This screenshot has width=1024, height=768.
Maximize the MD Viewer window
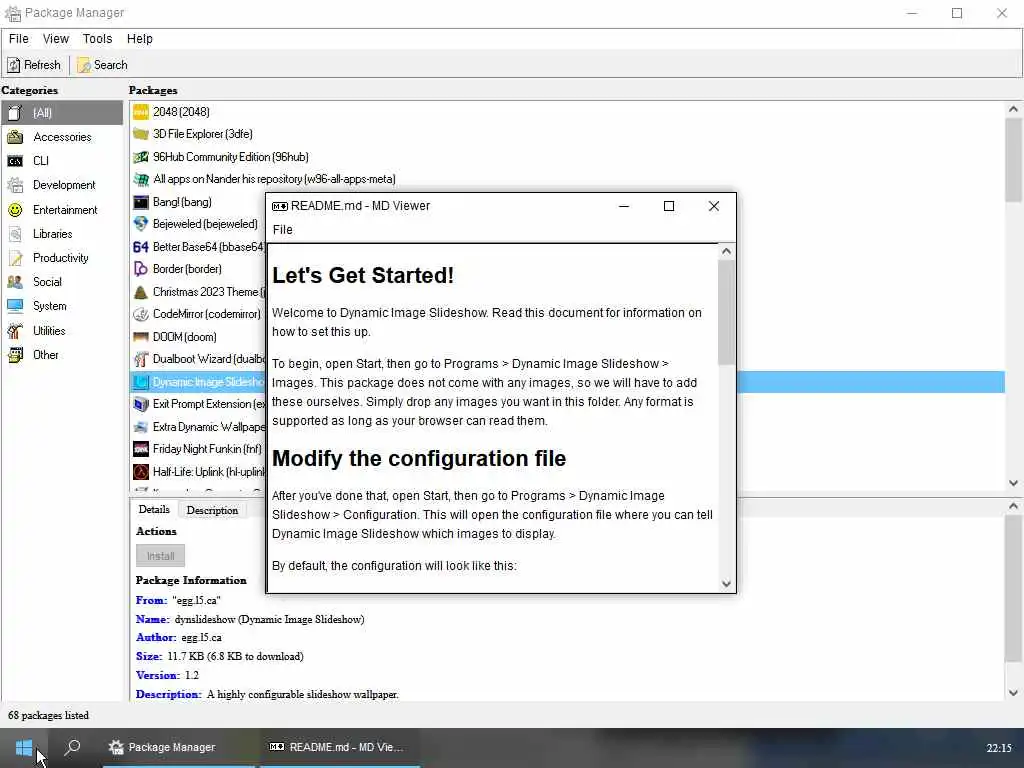669,206
